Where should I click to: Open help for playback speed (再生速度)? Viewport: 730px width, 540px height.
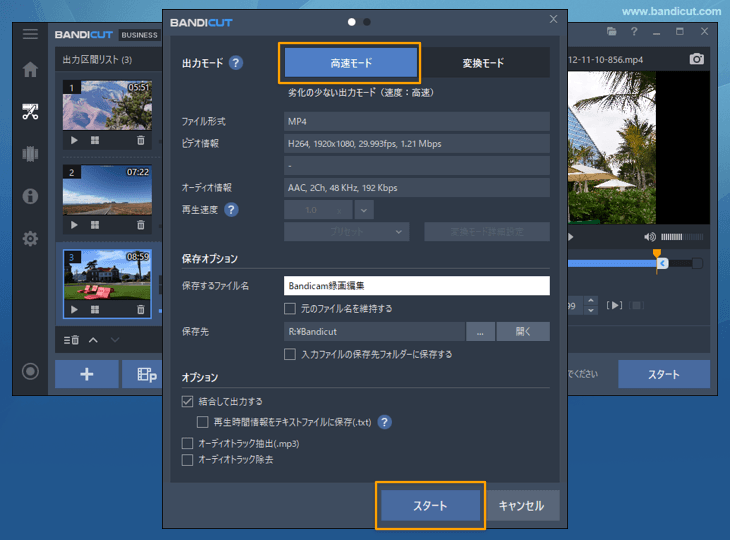[x=231, y=210]
